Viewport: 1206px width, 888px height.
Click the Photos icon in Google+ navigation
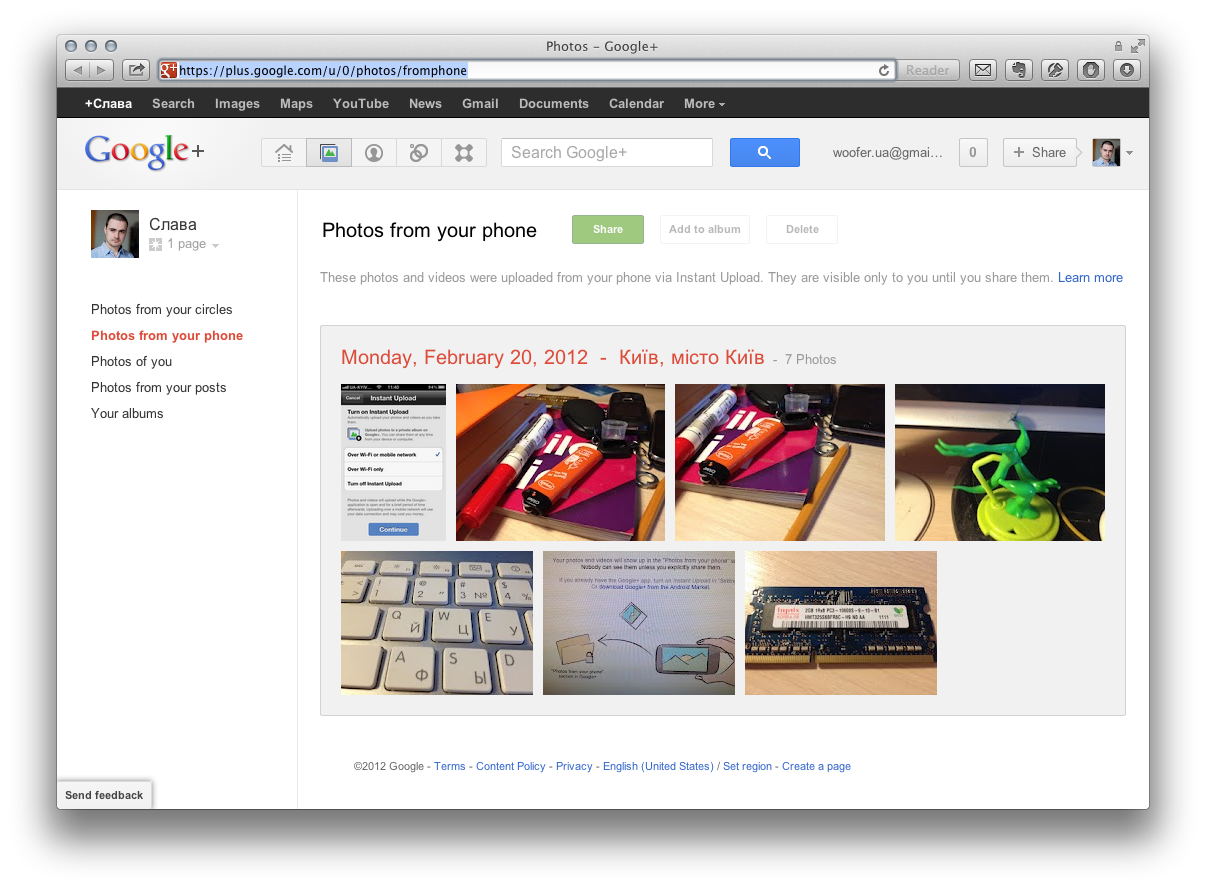coord(329,152)
